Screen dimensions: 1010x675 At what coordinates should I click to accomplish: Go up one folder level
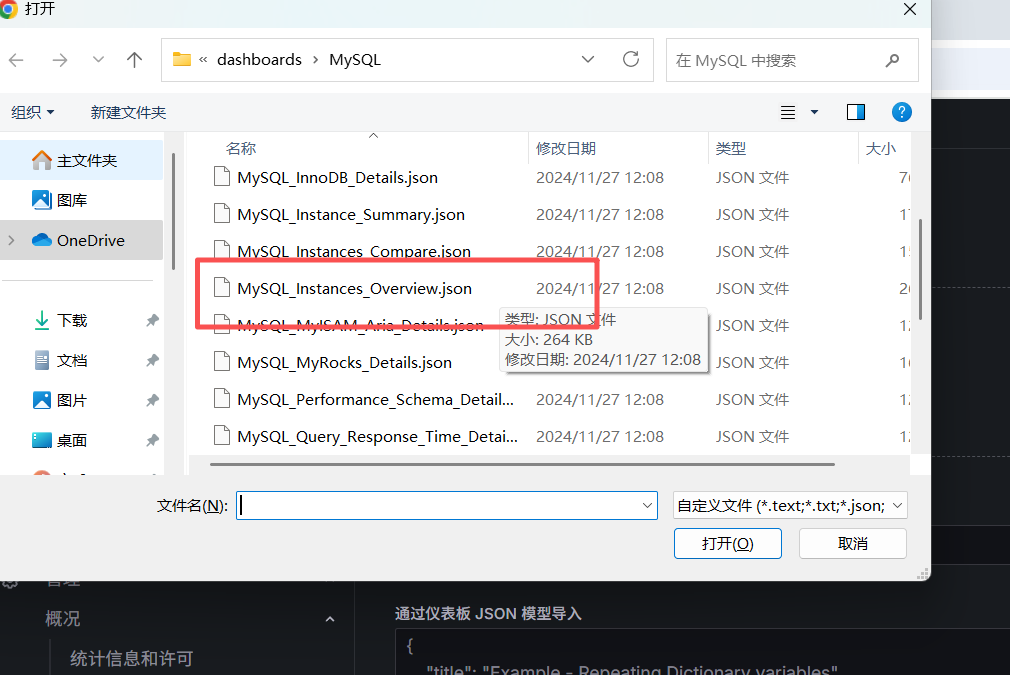click(x=134, y=60)
